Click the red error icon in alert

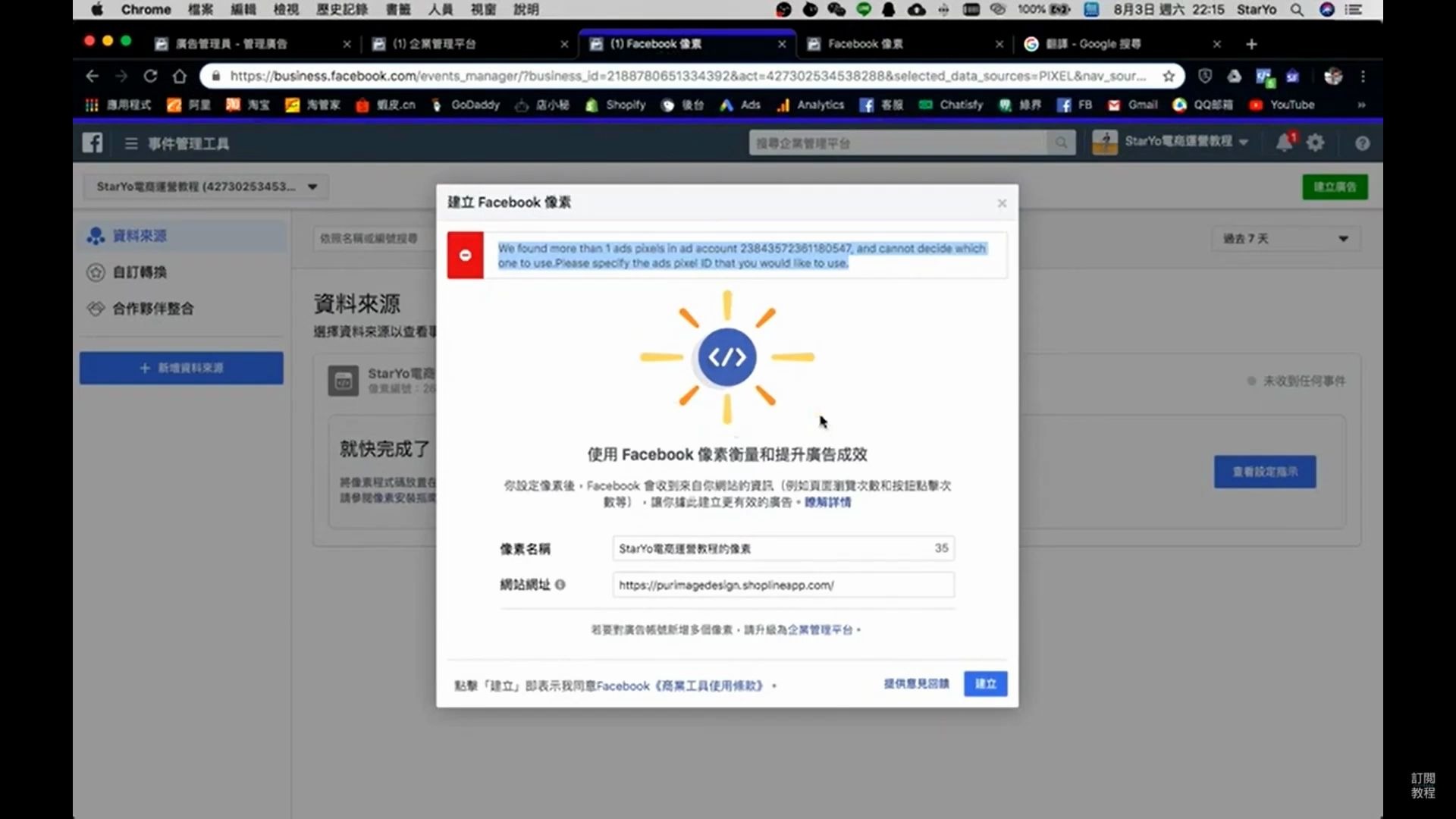pyautogui.click(x=466, y=256)
